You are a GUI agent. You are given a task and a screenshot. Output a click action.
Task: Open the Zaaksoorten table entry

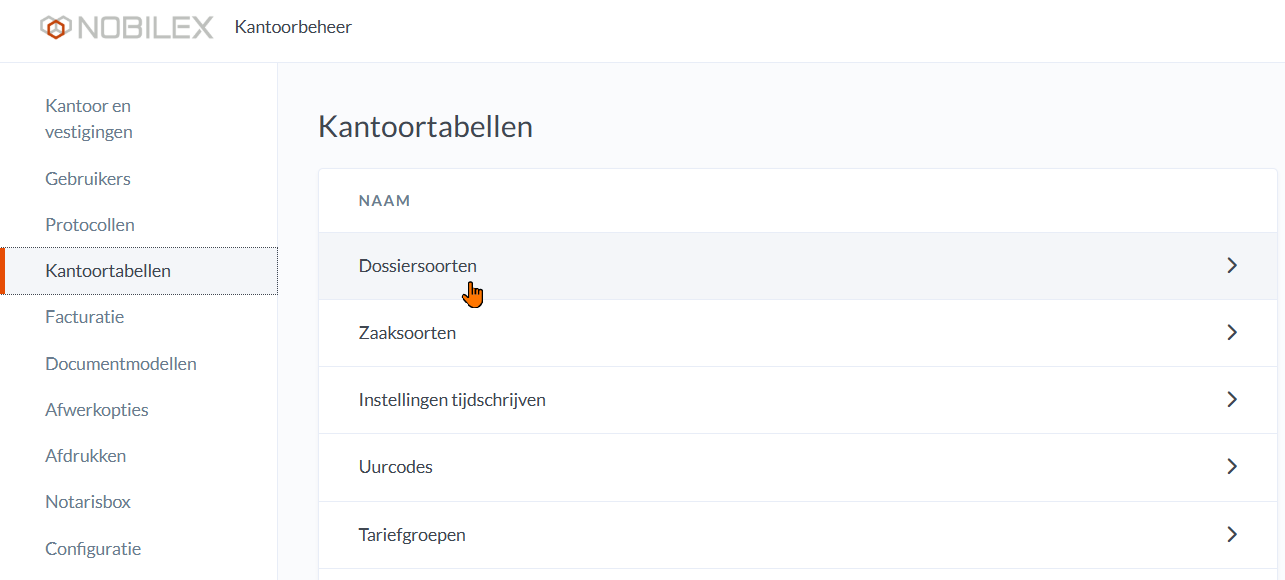tap(408, 332)
